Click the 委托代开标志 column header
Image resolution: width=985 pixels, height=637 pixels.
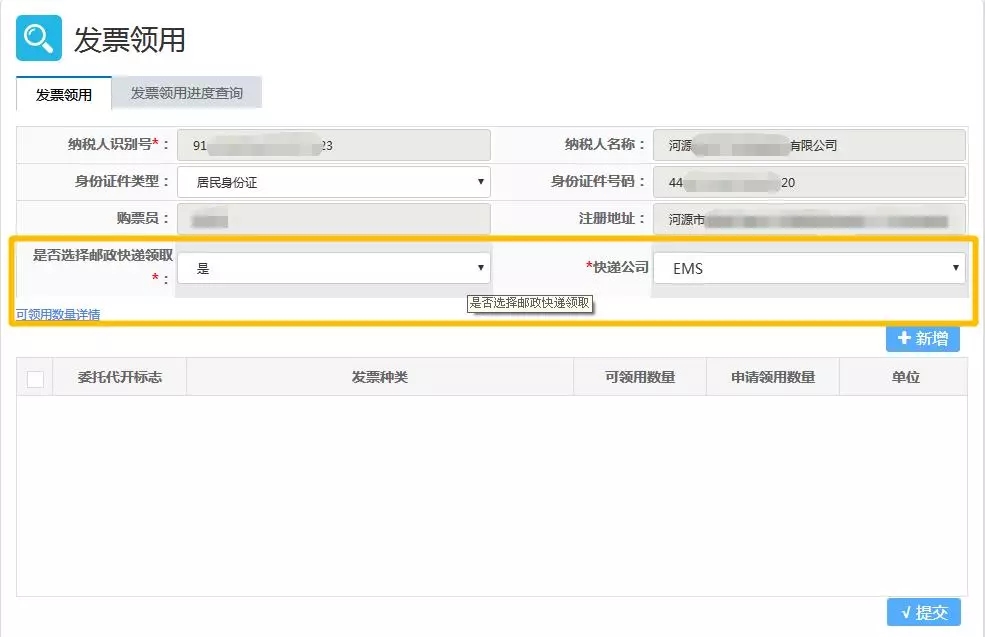tap(119, 377)
